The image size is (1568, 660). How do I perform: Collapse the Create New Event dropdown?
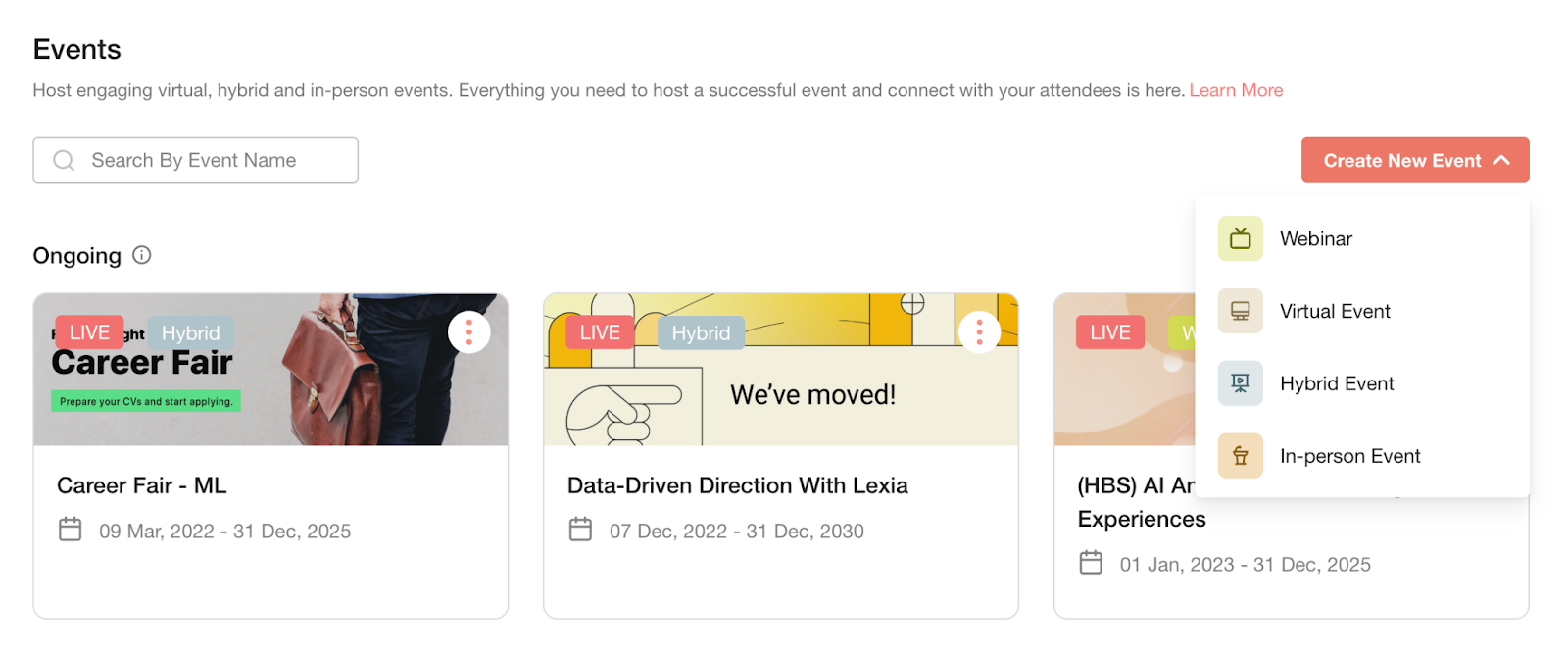[1414, 160]
